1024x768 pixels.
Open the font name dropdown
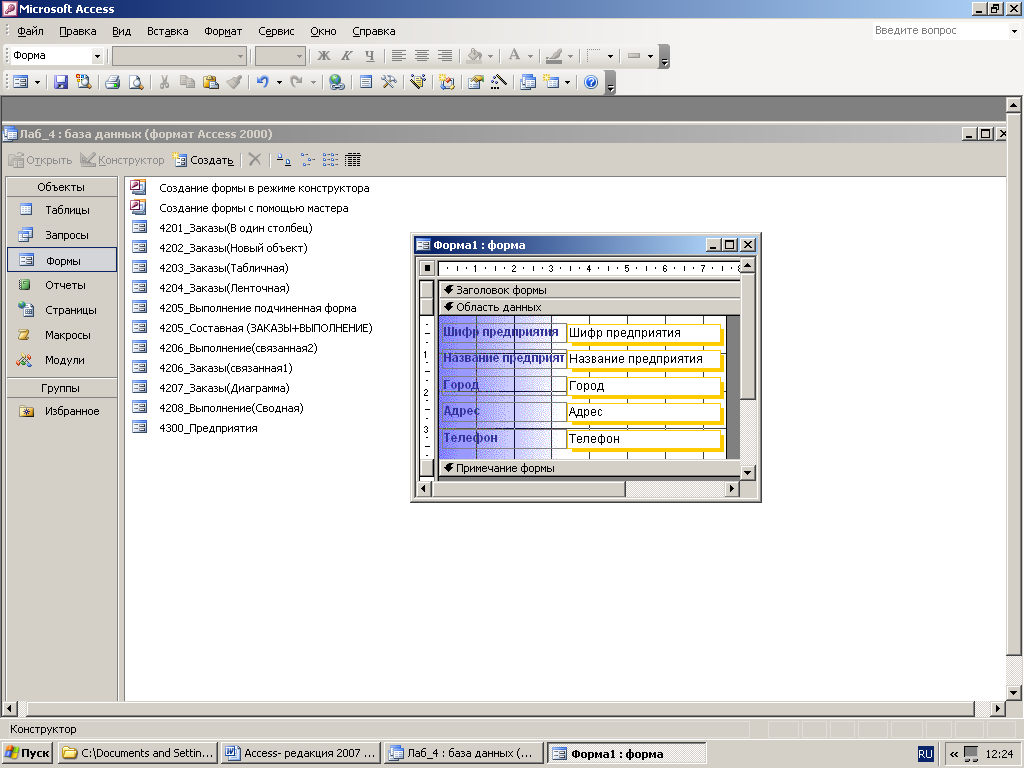point(240,56)
